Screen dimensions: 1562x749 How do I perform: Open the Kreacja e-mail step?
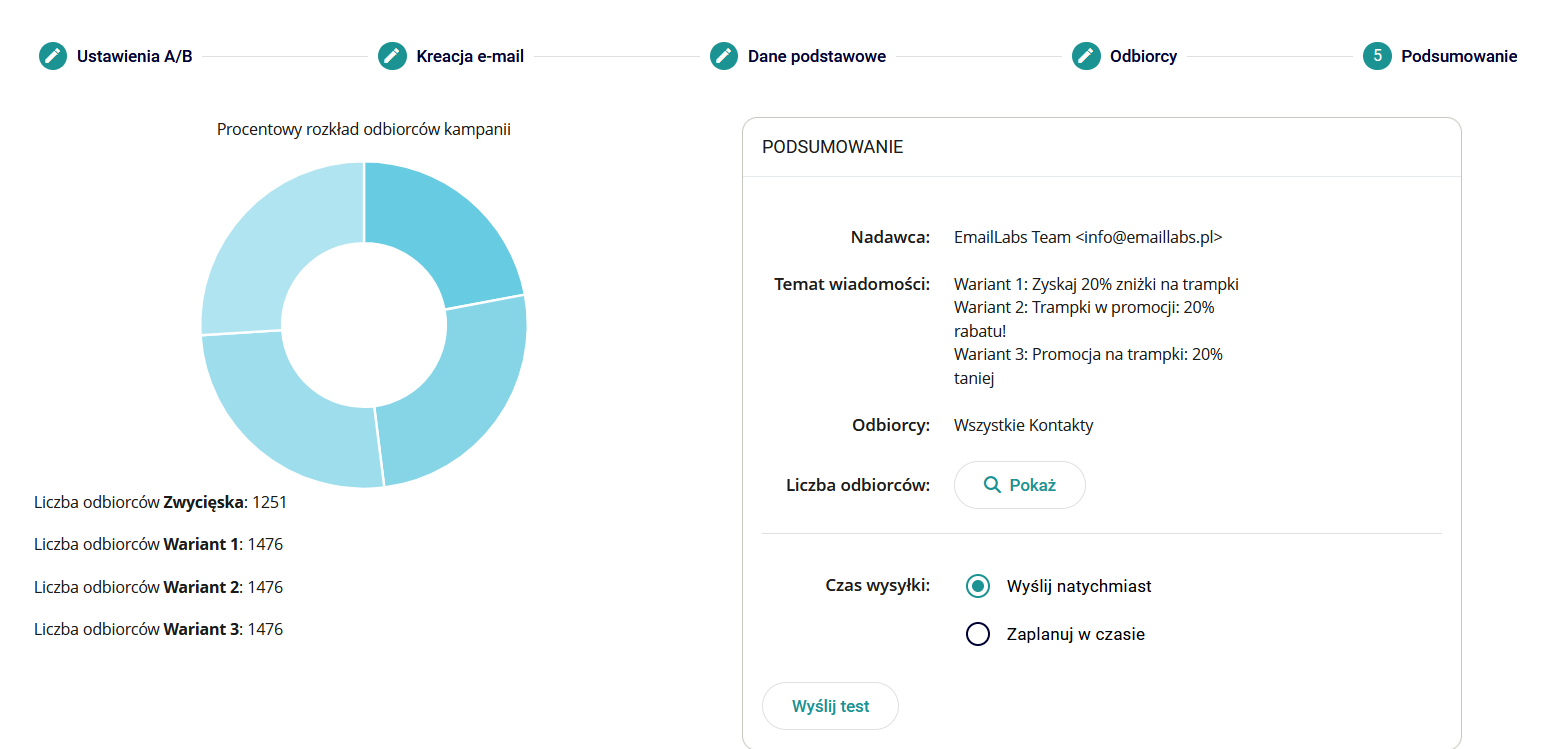[470, 56]
